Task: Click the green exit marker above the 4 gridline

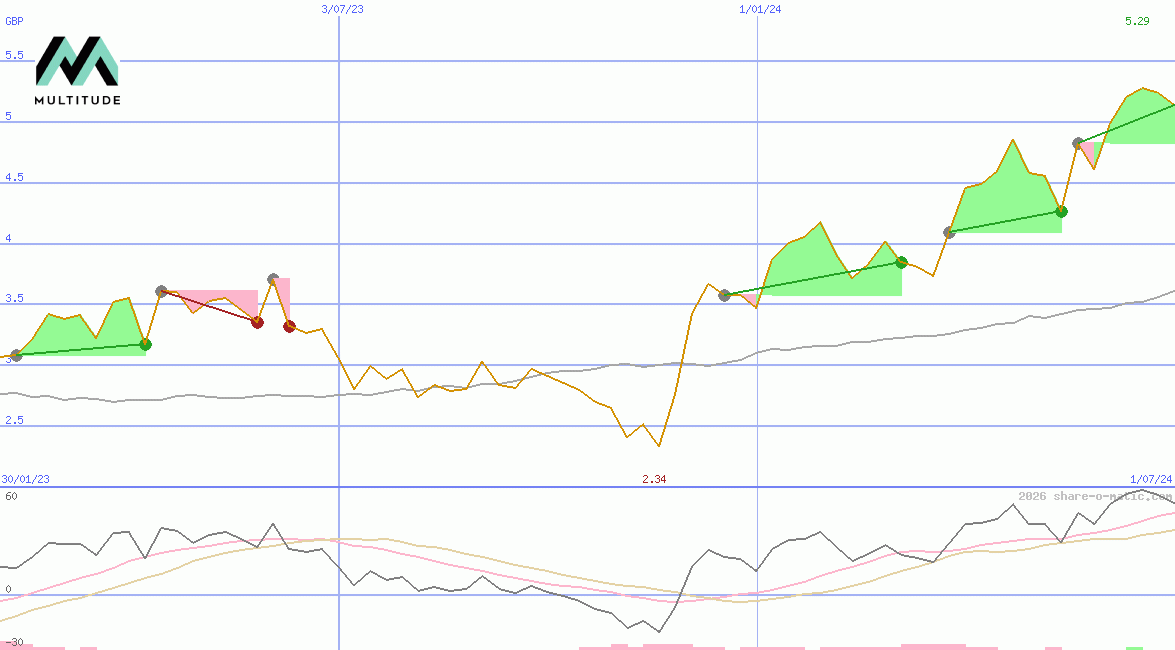Action: tap(1061, 211)
